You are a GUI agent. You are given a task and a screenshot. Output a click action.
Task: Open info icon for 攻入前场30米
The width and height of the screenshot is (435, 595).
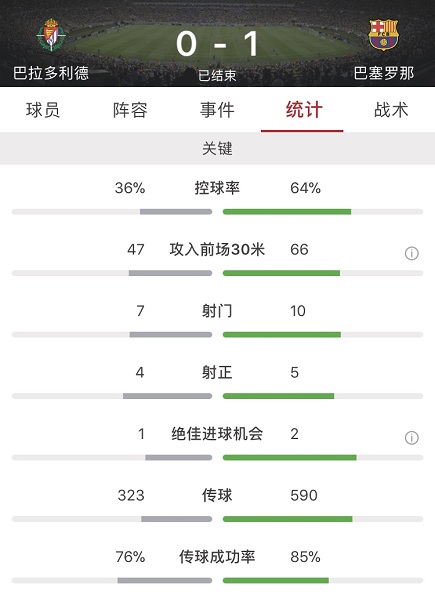pyautogui.click(x=411, y=253)
